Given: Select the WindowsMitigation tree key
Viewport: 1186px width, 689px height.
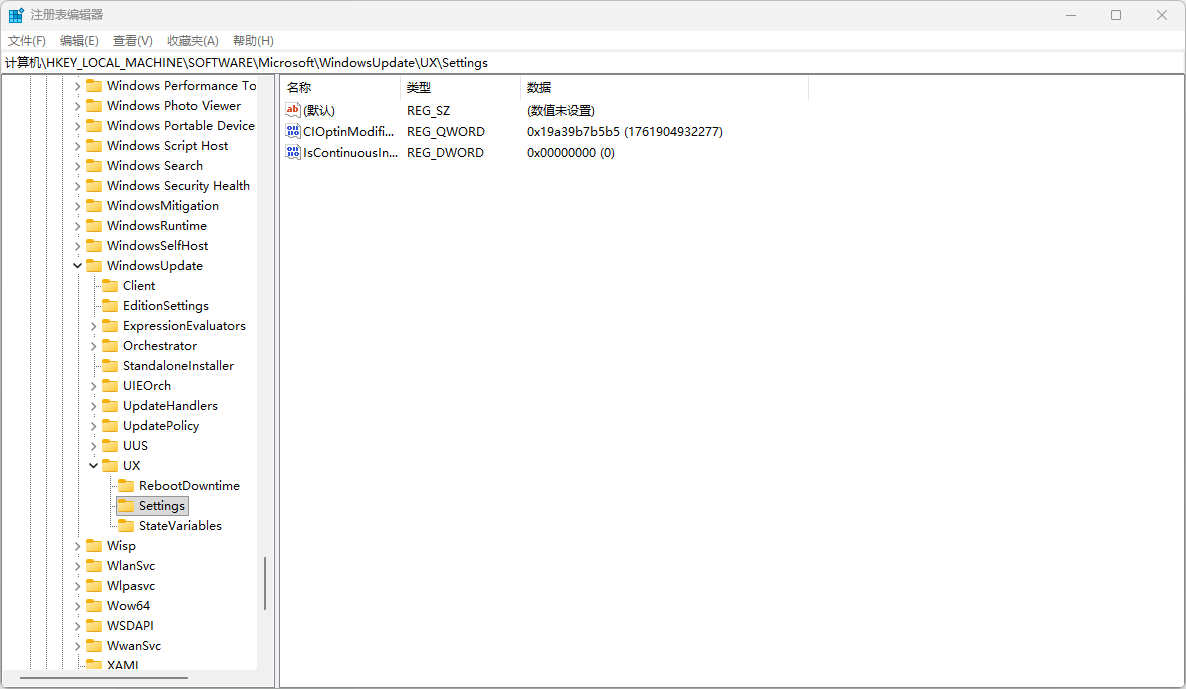Looking at the screenshot, I should (x=163, y=206).
